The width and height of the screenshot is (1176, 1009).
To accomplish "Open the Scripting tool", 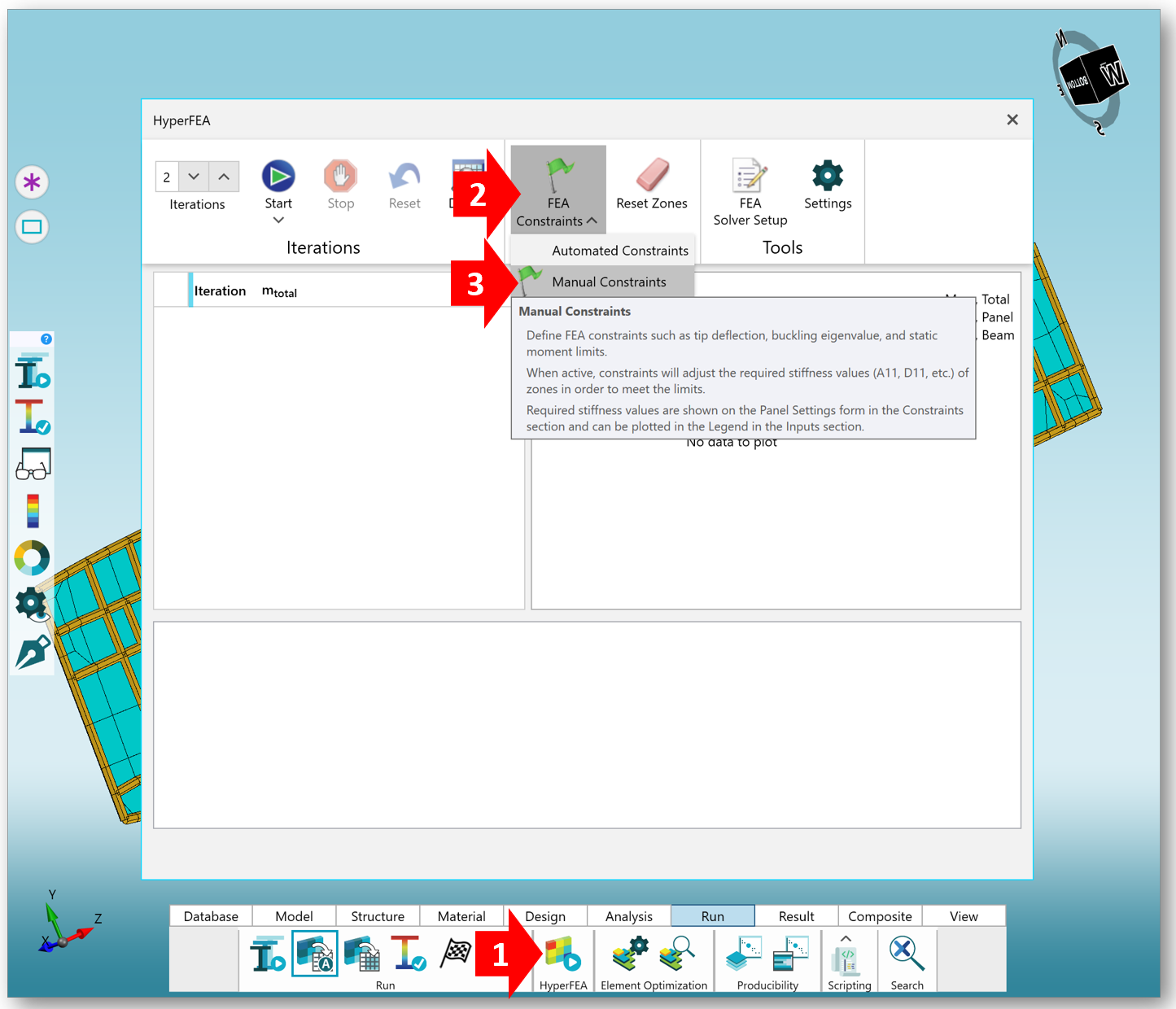I will (846, 961).
